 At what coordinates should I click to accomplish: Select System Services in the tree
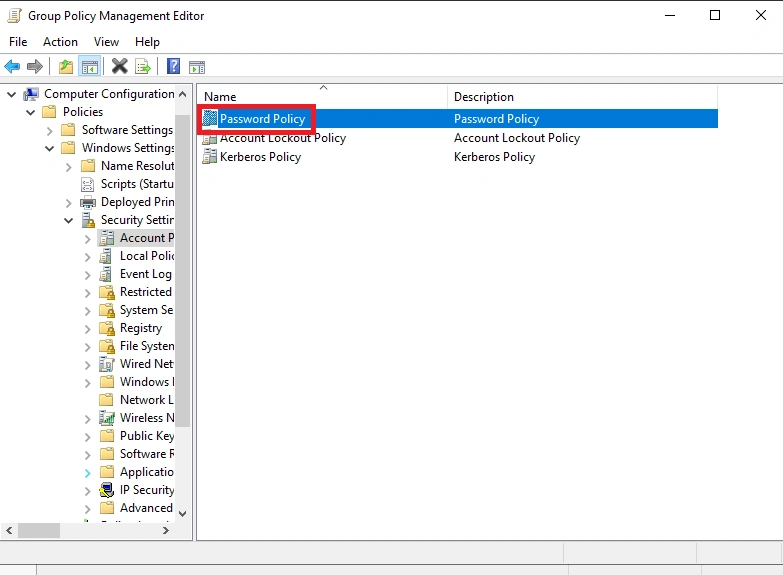point(146,310)
